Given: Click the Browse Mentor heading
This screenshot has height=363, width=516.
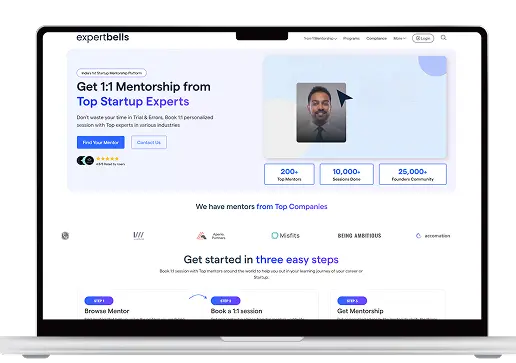Looking at the screenshot, I should [107, 311].
